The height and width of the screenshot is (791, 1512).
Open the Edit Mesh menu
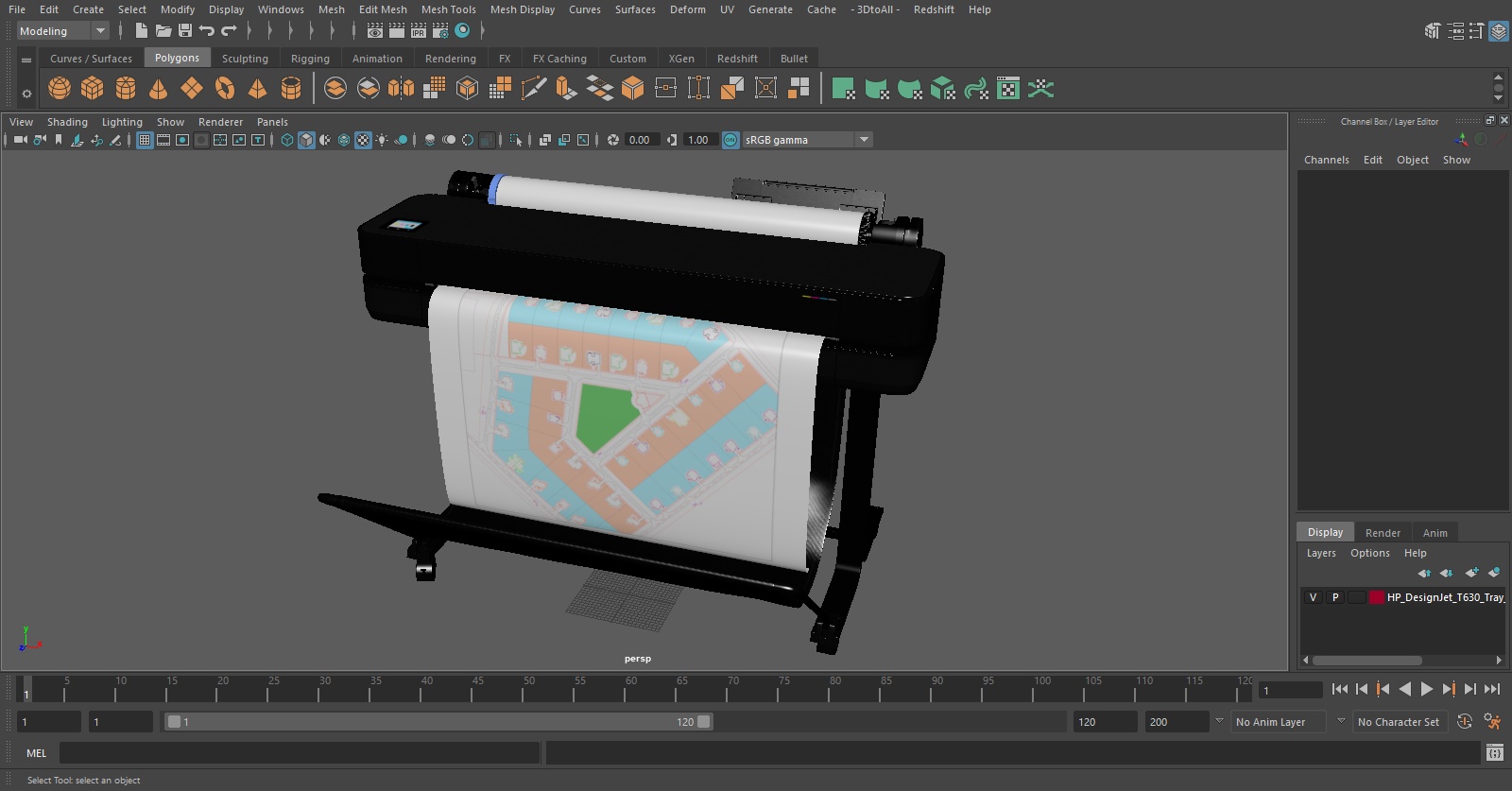(x=383, y=9)
